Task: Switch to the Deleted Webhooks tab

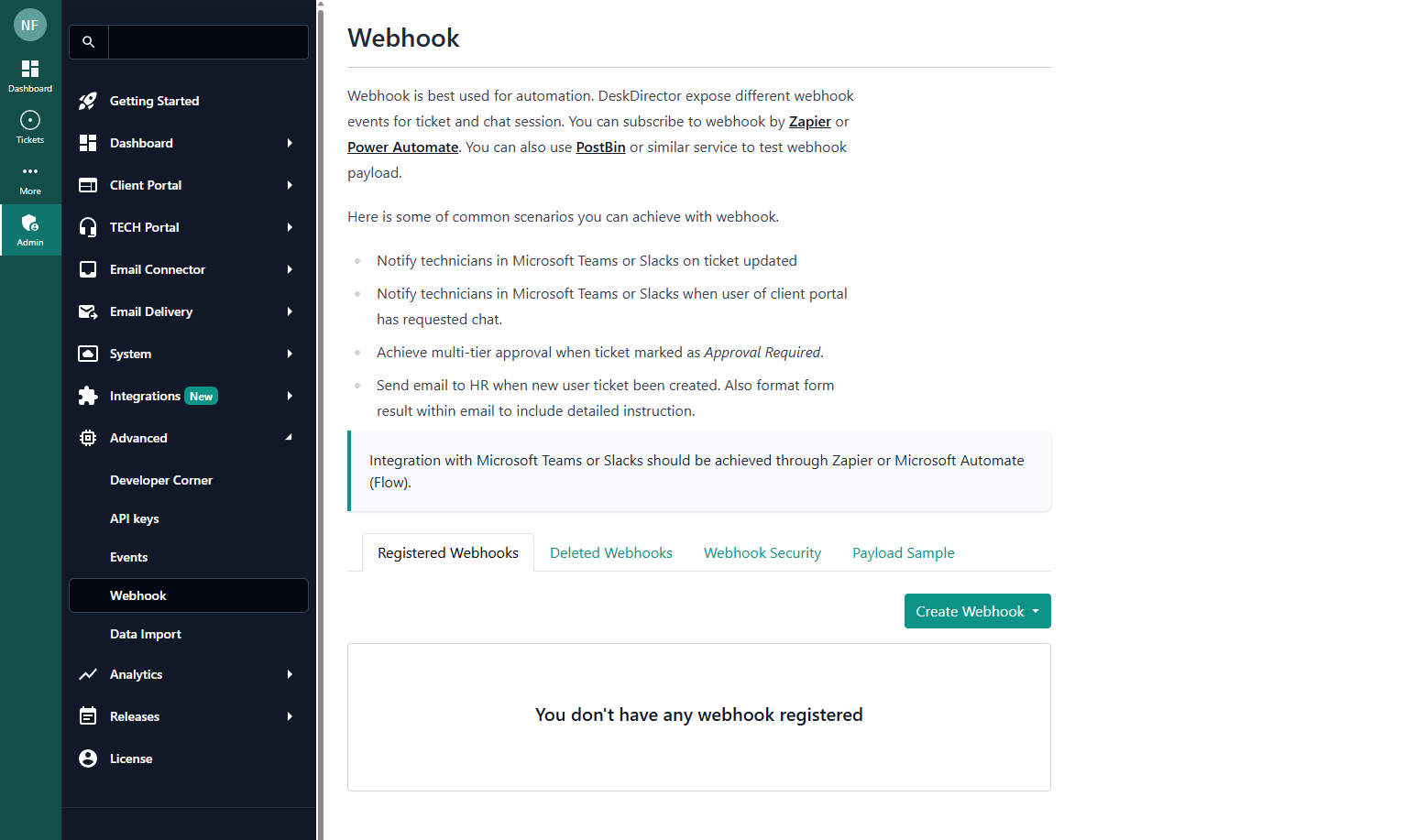Action: pyautogui.click(x=611, y=553)
